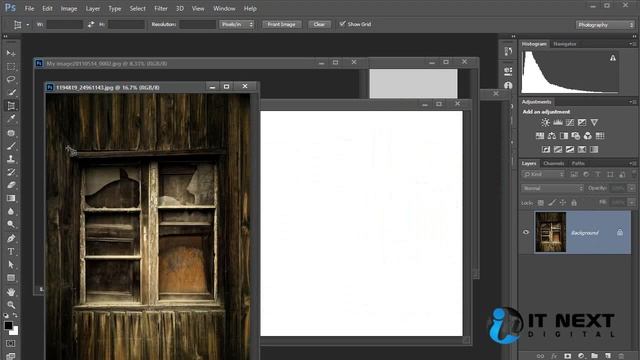Click the Clear button
The width and height of the screenshot is (640, 360).
click(319, 24)
